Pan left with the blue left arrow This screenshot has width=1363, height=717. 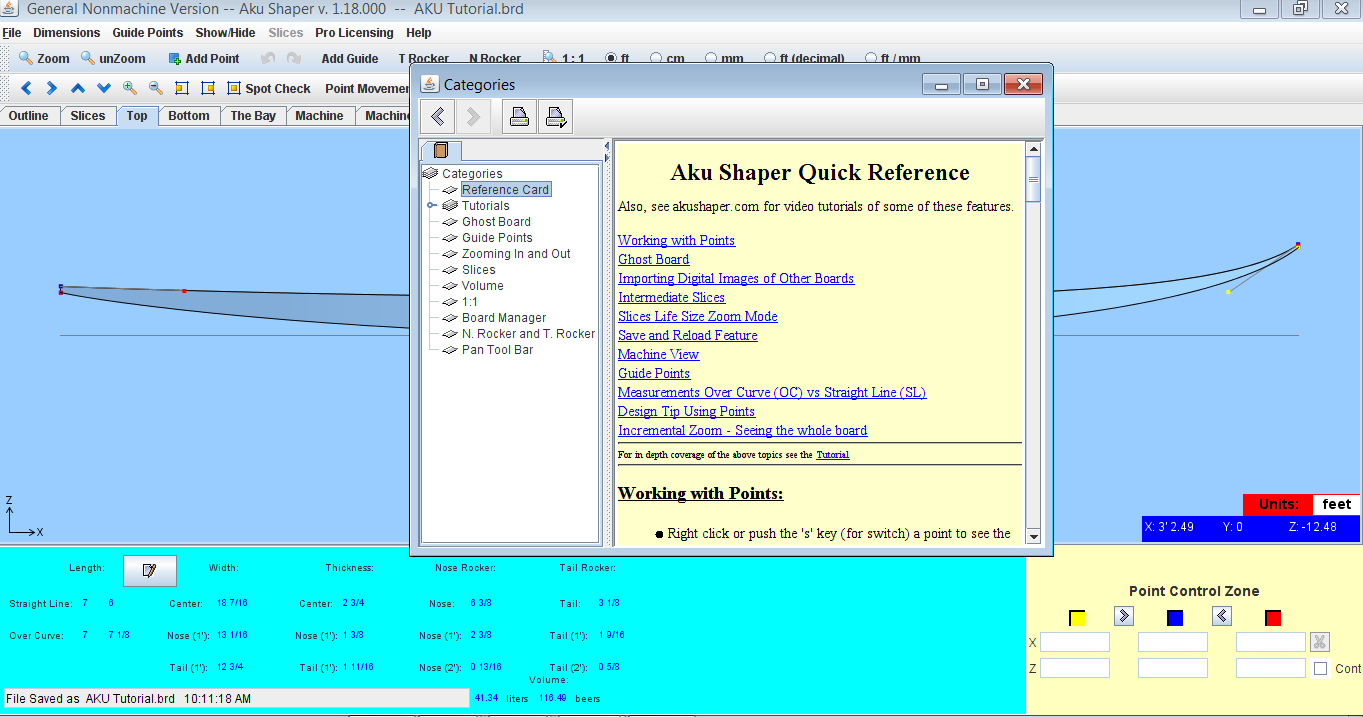tap(27, 88)
